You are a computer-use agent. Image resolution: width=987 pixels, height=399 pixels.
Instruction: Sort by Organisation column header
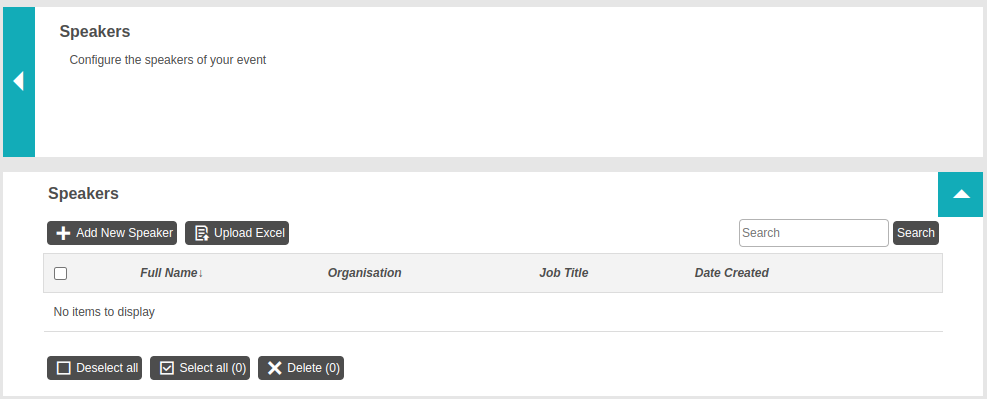364,273
